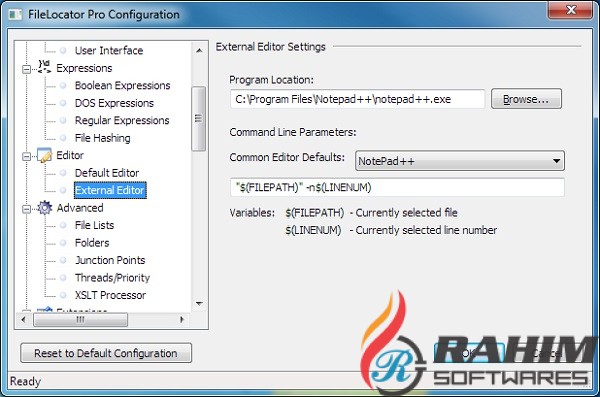
Task: Click tree horizontal scroll left arrow
Action: coord(24,320)
